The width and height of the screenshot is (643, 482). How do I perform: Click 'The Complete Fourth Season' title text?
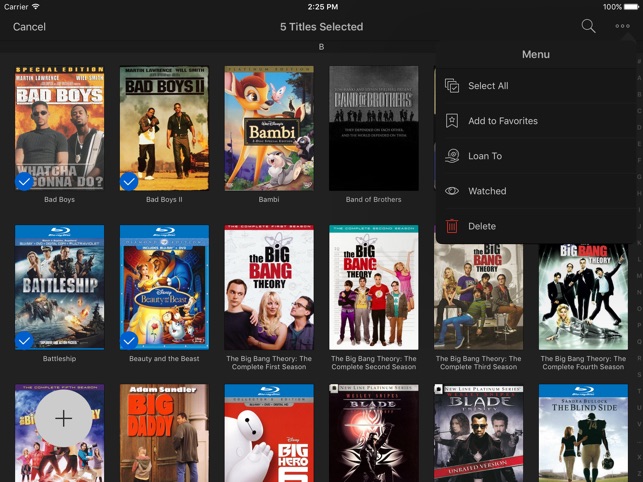pos(583,363)
